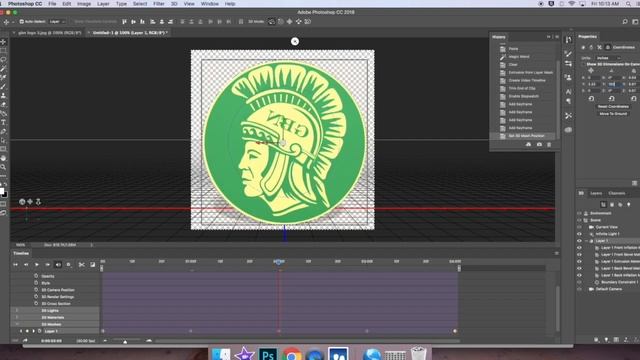This screenshot has width=640, height=360.
Task: Expand 3D Lights timeline track
Action: pos(17,311)
